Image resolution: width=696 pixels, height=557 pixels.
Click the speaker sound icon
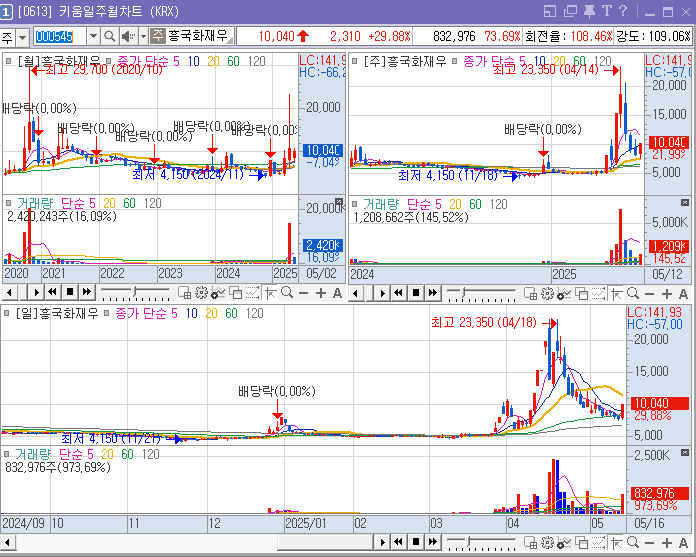128,36
